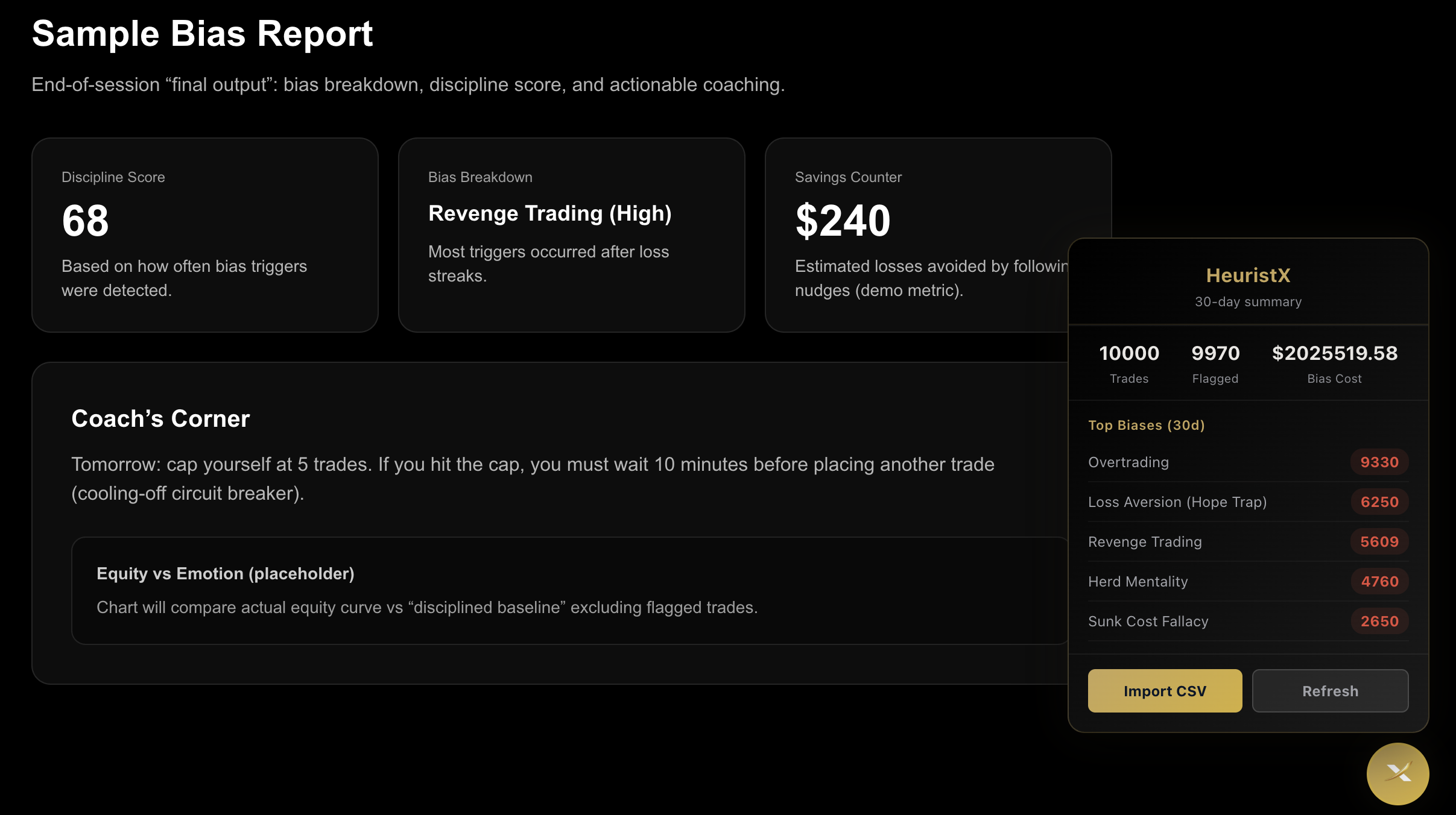Select the Overtrading bias row
Image resolution: width=1456 pixels, height=815 pixels.
click(1128, 462)
